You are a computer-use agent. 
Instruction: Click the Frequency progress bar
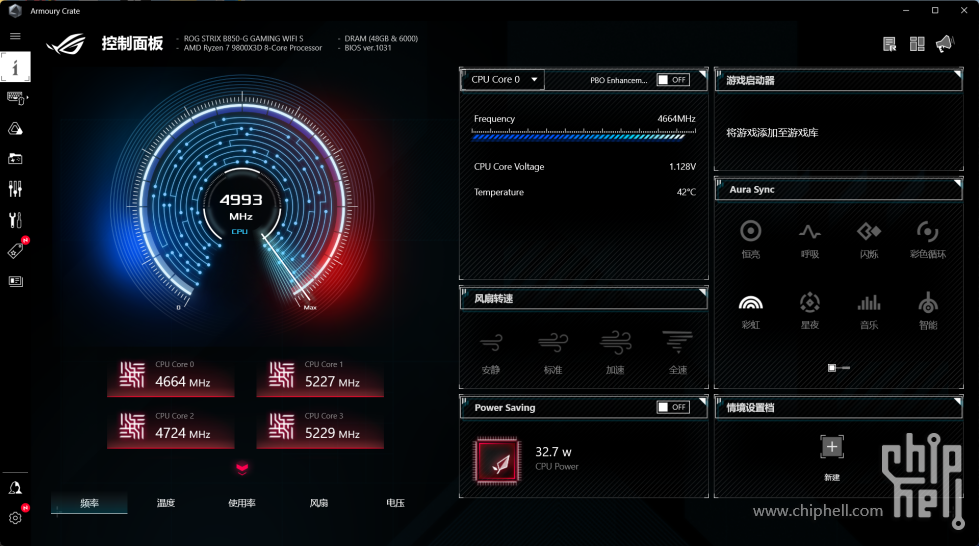click(x=583, y=135)
